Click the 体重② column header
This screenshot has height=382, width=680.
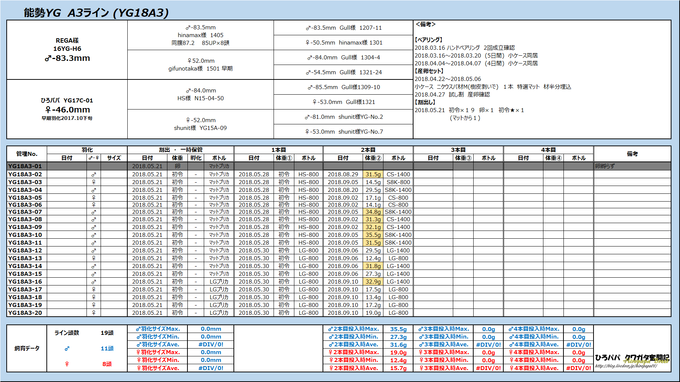[x=373, y=158]
